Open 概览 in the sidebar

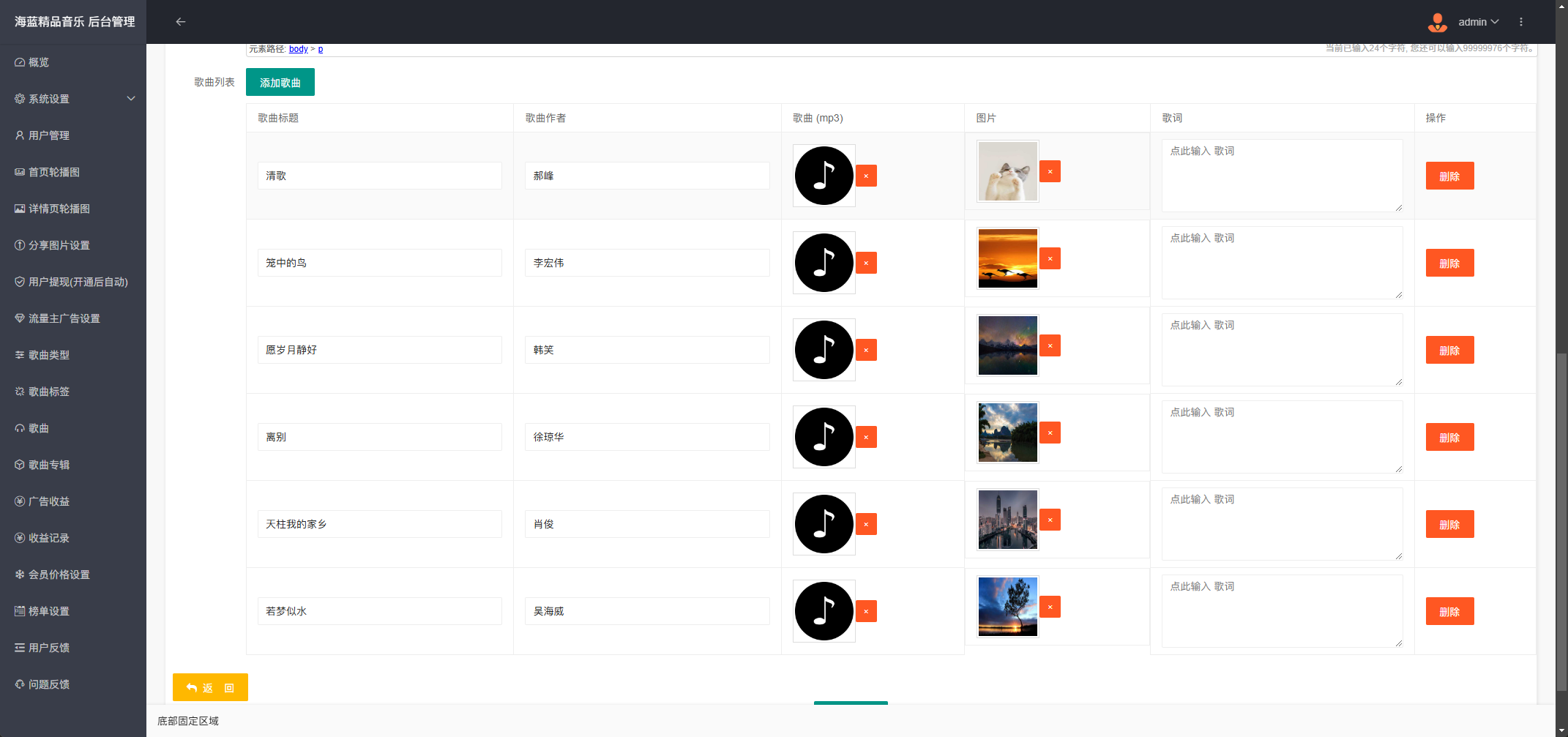73,62
